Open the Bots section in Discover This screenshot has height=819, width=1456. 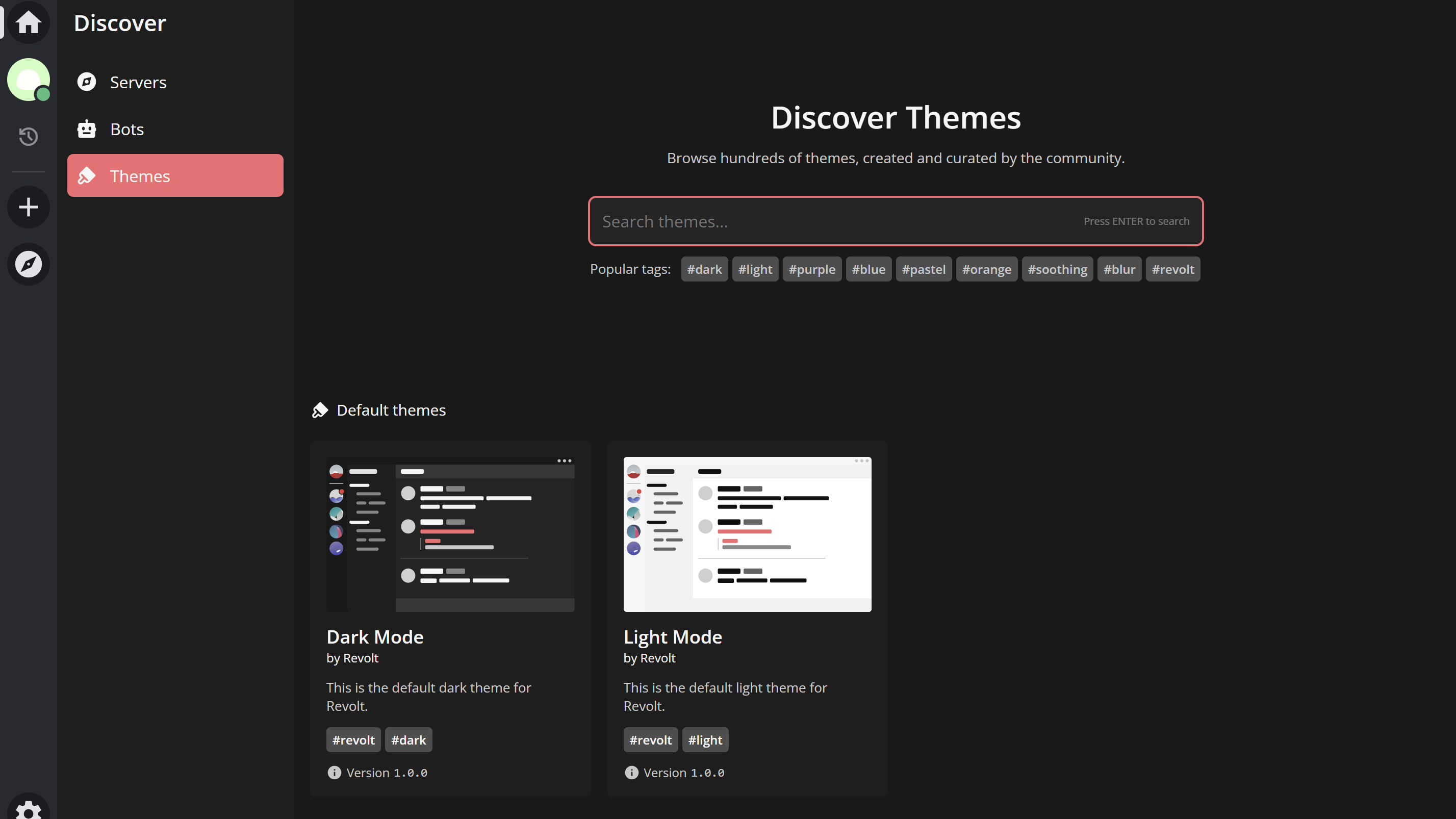127,129
